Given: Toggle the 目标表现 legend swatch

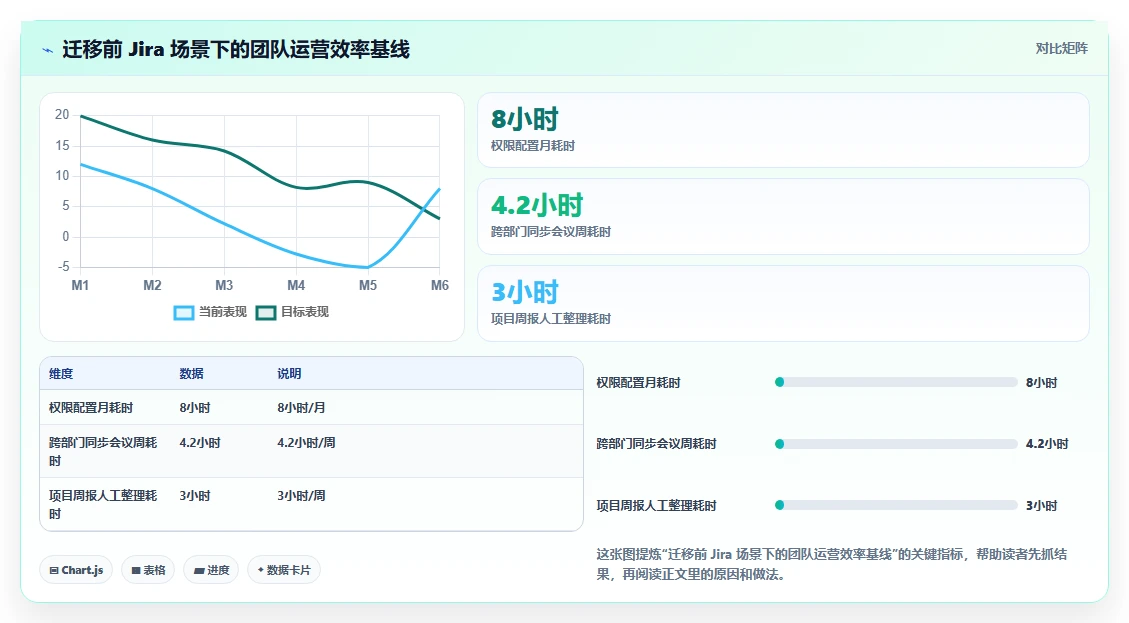Looking at the screenshot, I should (266, 313).
